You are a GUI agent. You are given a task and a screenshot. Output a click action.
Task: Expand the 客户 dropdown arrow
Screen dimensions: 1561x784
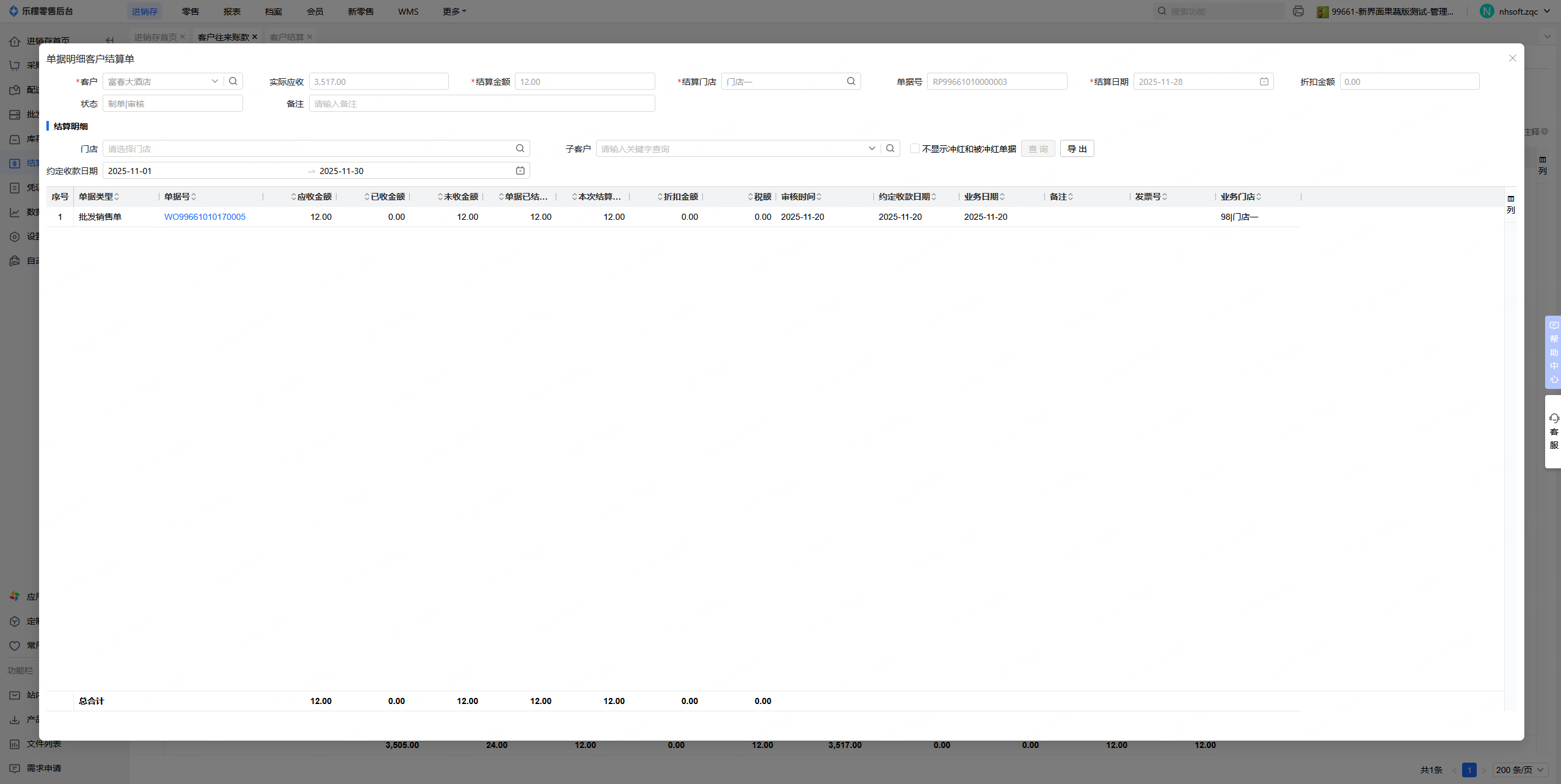pos(214,81)
